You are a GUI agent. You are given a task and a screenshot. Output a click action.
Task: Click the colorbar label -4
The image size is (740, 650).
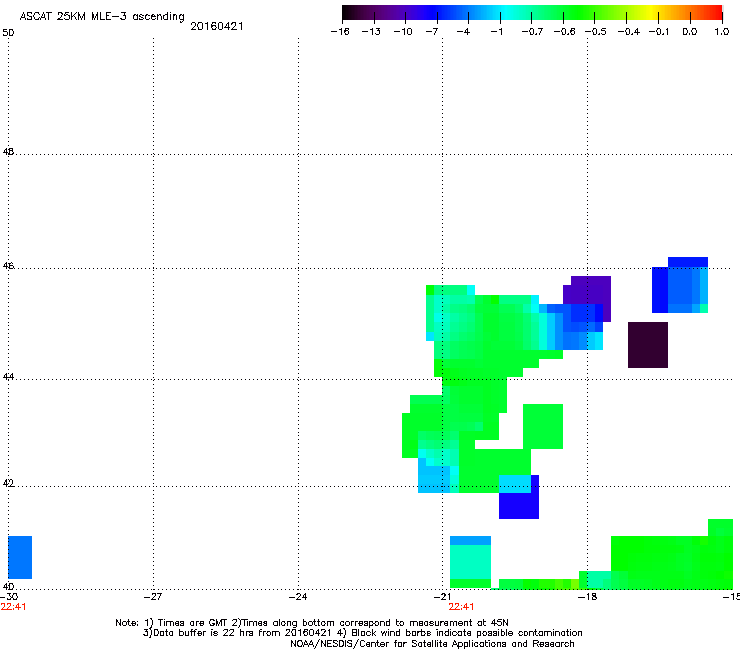click(x=463, y=32)
